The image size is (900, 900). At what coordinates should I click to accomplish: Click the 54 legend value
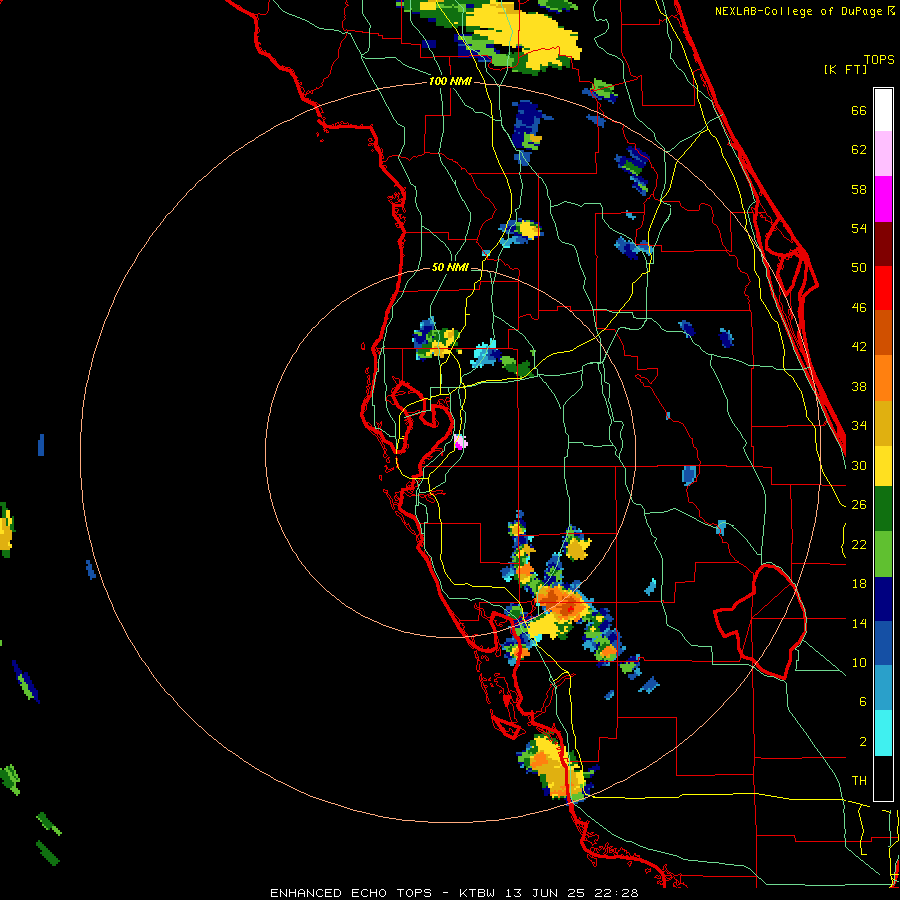click(x=859, y=229)
